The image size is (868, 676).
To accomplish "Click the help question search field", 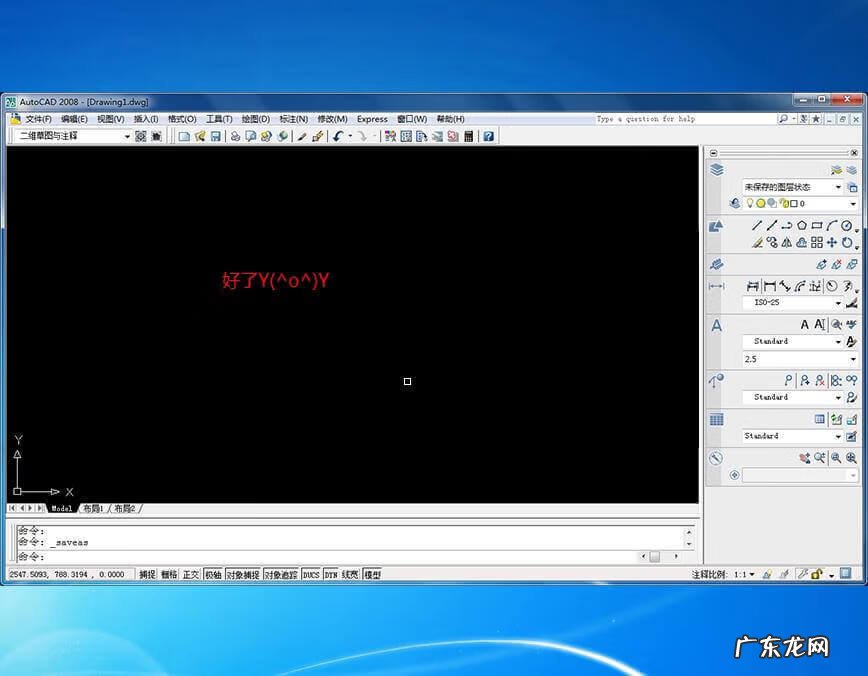I will pyautogui.click(x=684, y=119).
